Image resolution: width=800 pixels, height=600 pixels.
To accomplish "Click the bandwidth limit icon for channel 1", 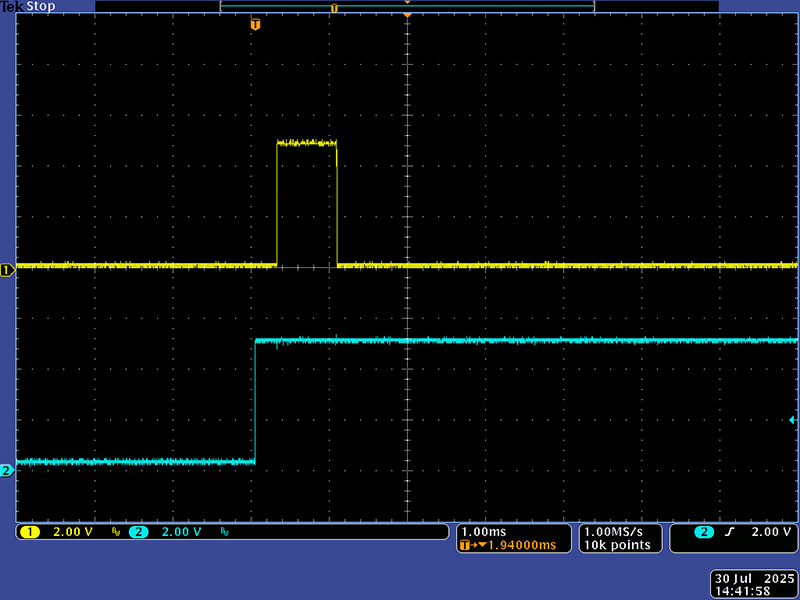I will 116,533.
